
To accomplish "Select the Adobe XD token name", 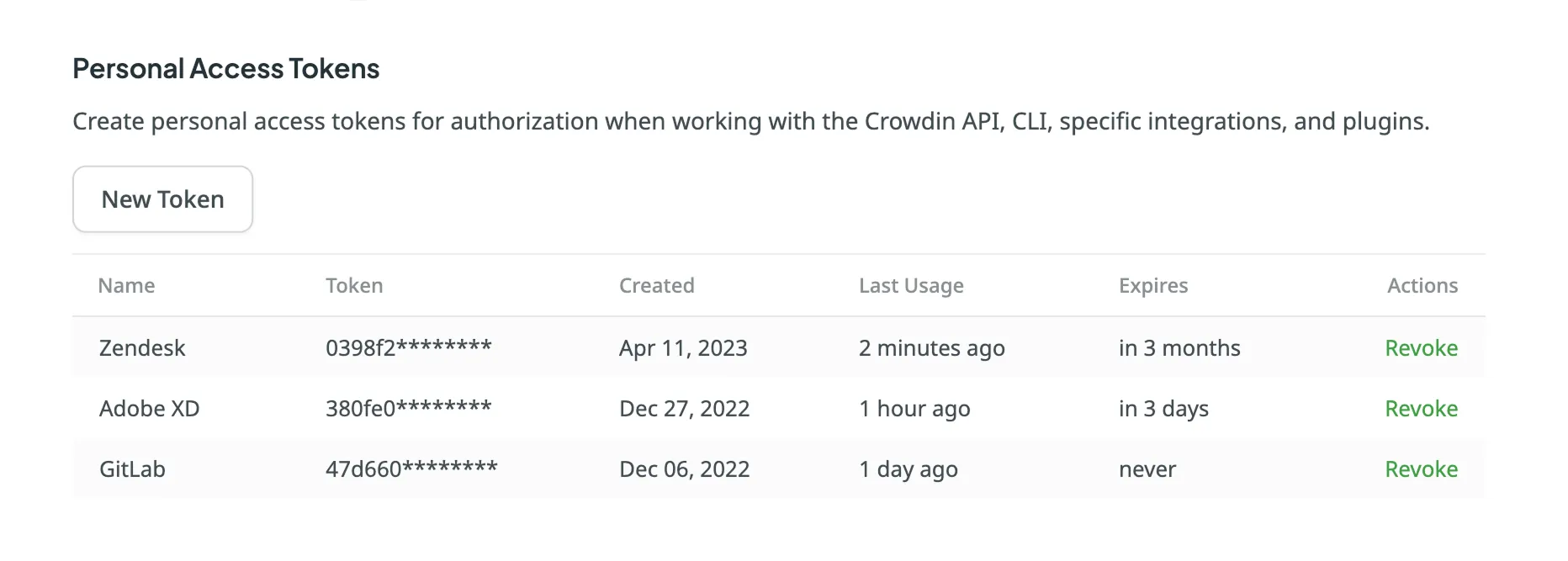I will (x=150, y=409).
